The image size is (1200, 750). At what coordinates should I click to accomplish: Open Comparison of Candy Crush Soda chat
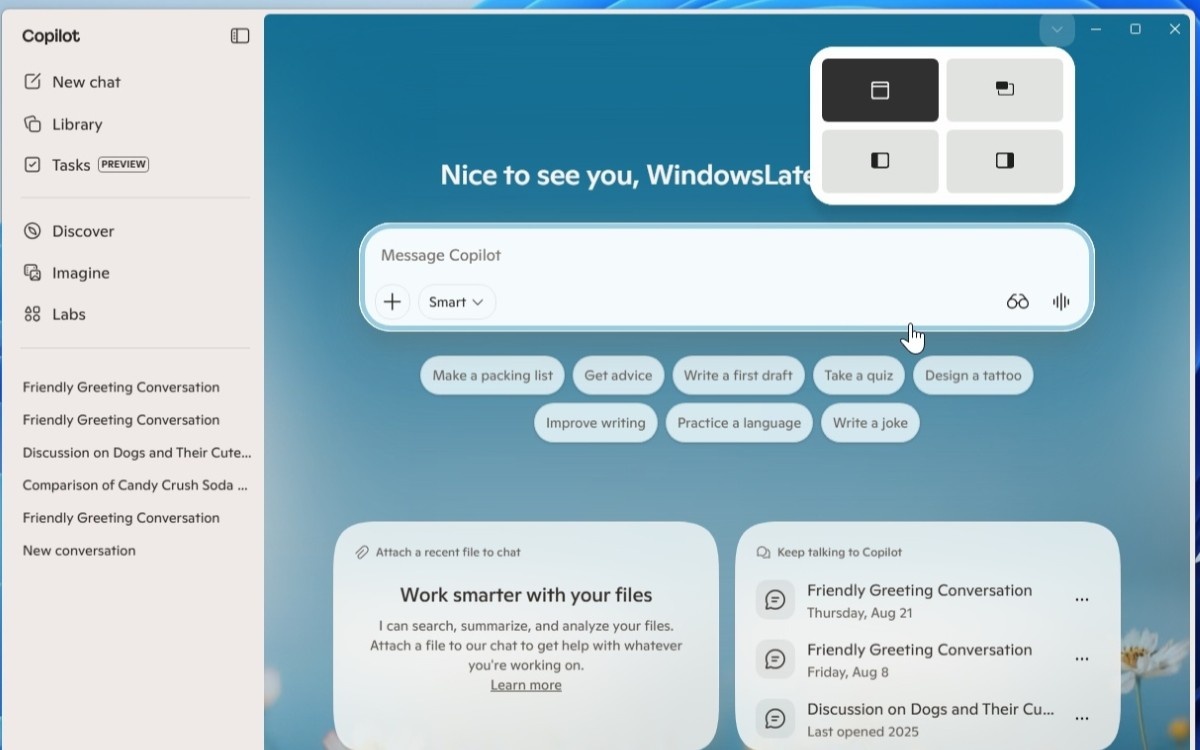click(x=135, y=485)
